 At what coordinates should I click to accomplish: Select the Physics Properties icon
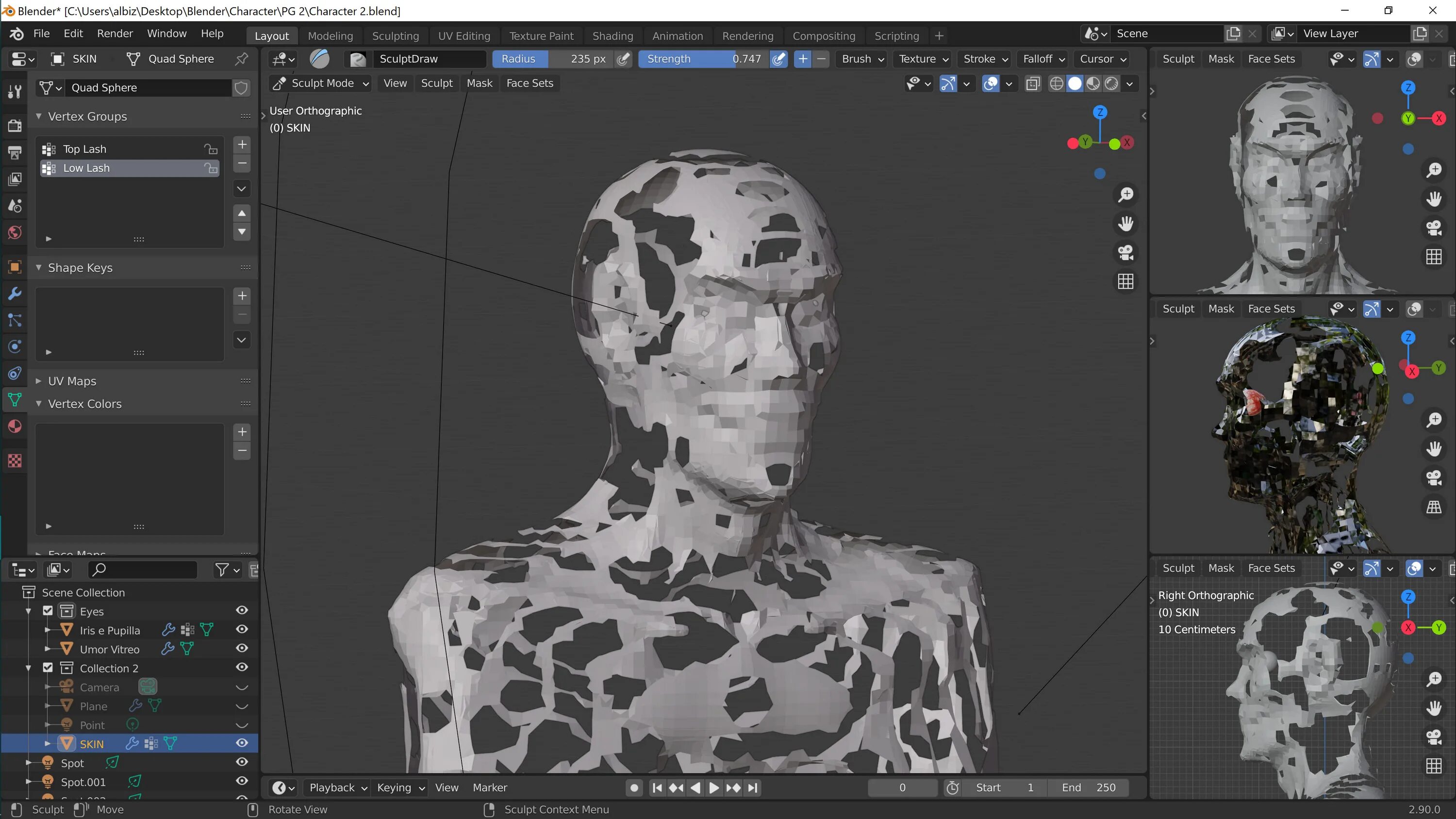tap(15, 346)
